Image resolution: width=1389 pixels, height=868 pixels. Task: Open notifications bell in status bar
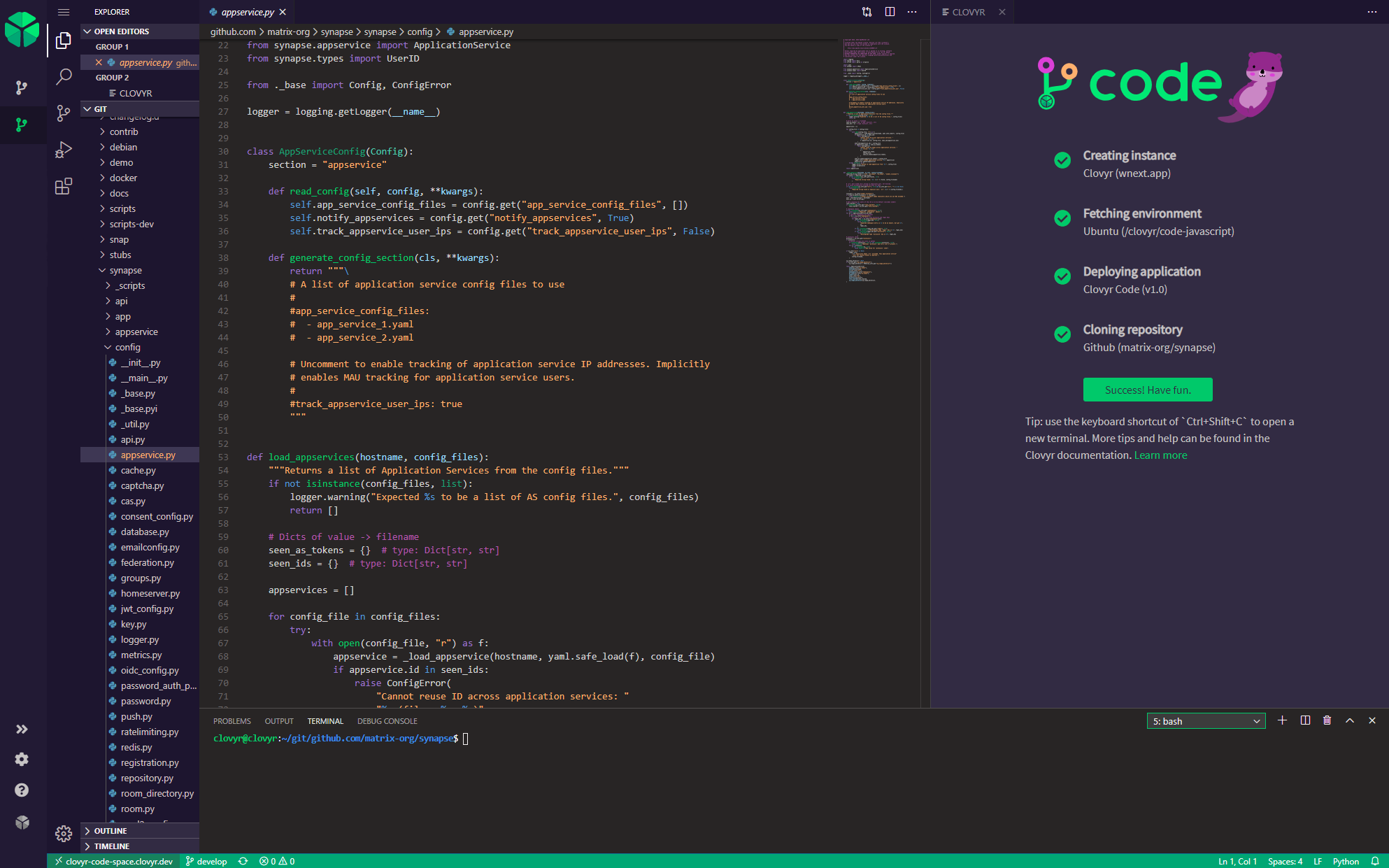tap(1375, 861)
